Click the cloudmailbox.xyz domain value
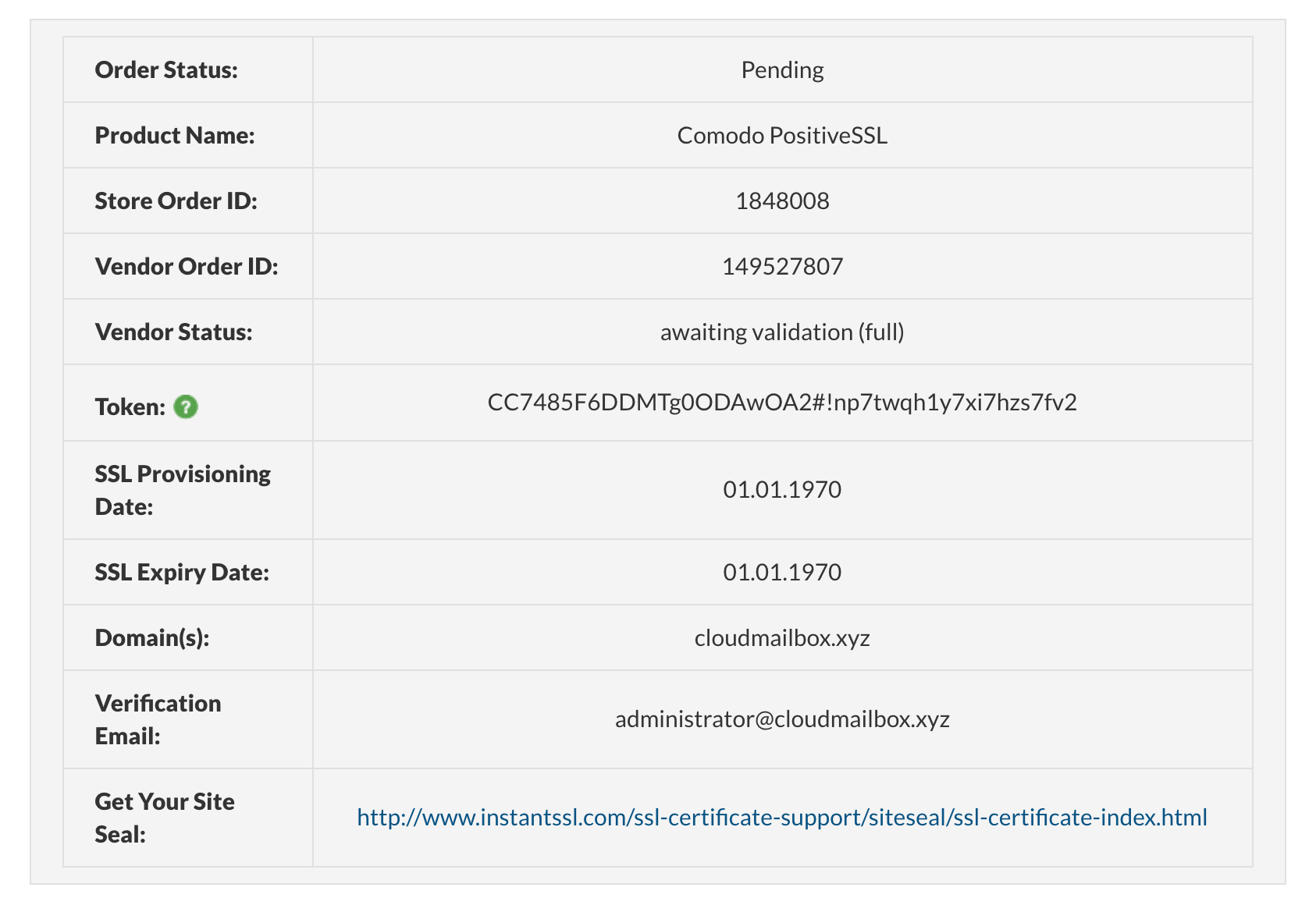Screen dimensions: 1316x905 pos(782,638)
